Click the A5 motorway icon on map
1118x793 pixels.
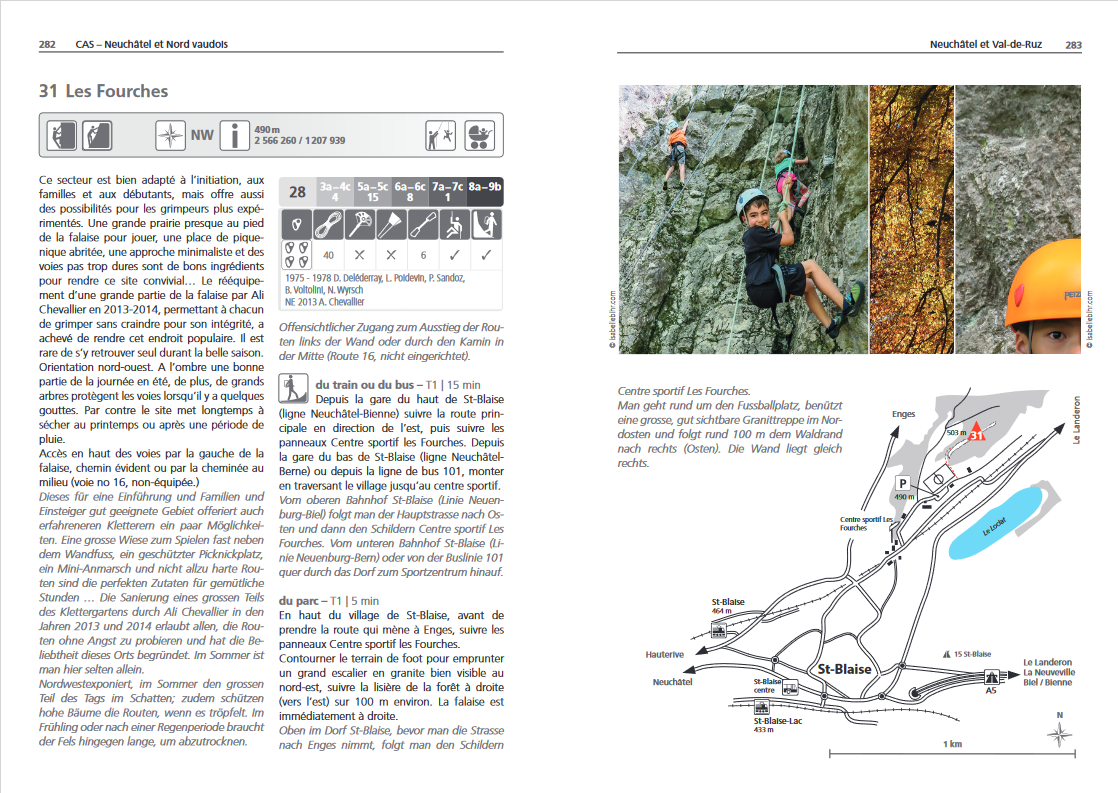(991, 677)
